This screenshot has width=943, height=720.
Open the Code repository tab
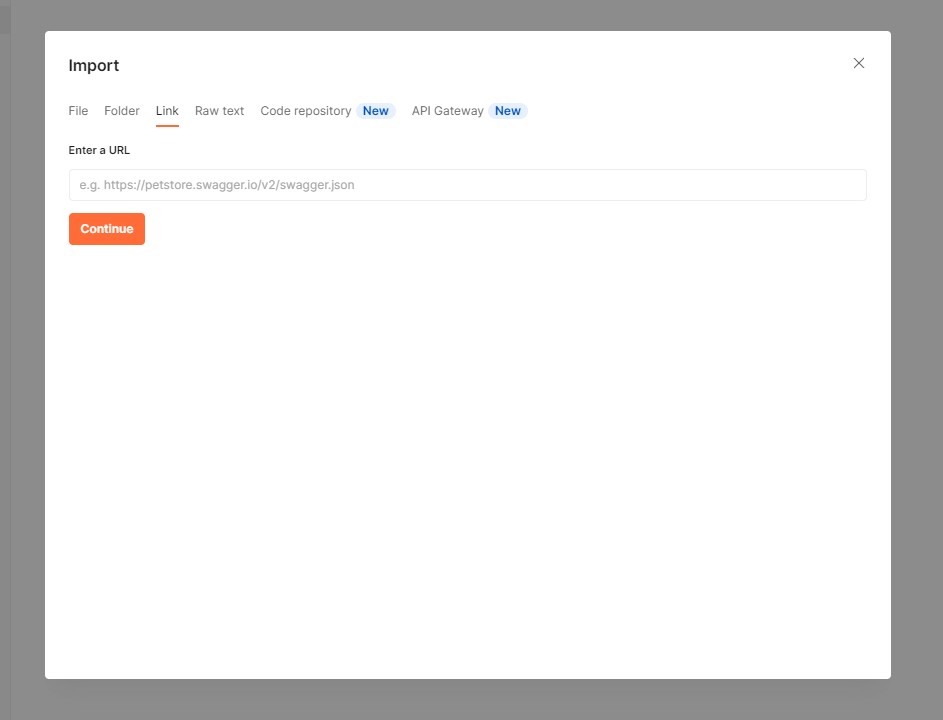(306, 111)
